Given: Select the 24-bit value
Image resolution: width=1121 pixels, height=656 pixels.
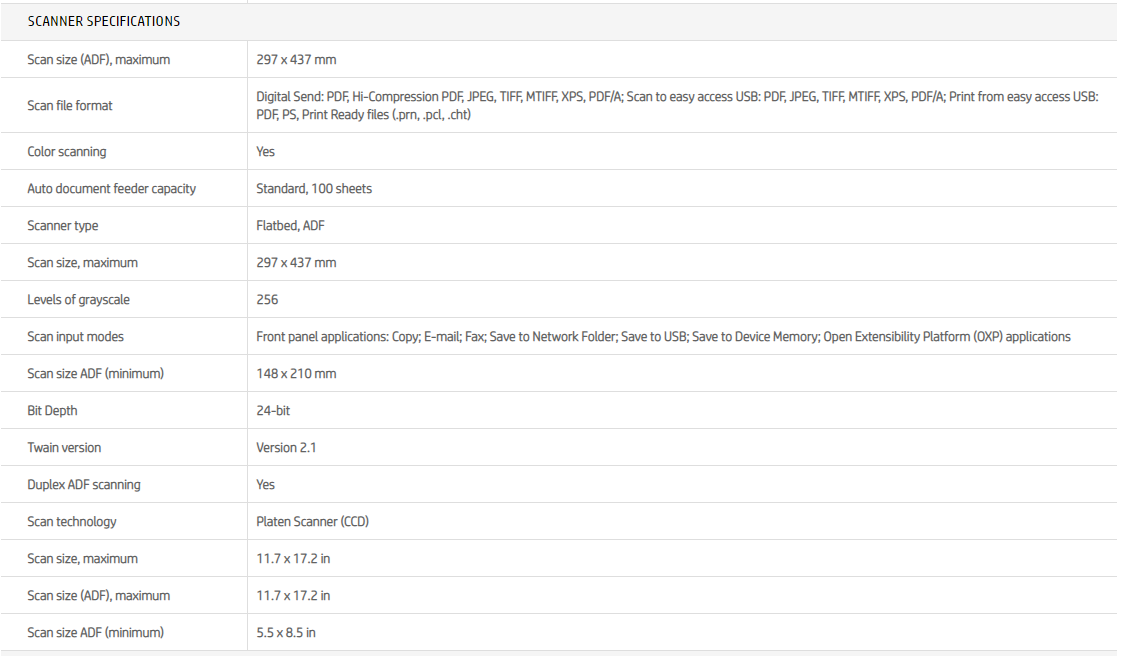Looking at the screenshot, I should pos(273,411).
